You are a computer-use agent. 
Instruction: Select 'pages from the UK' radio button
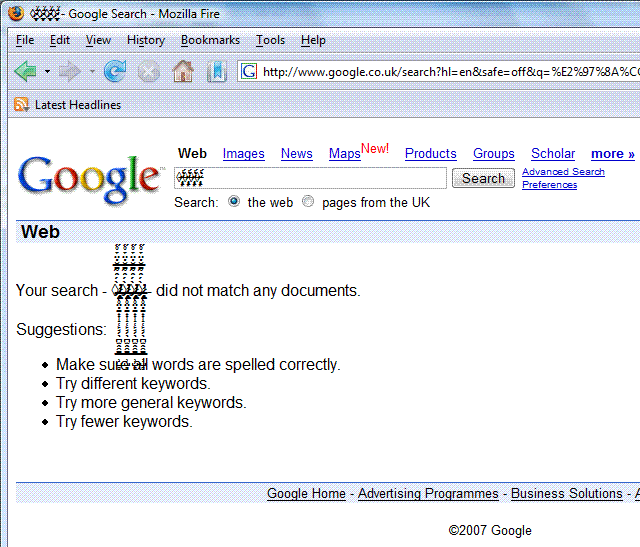(x=308, y=201)
